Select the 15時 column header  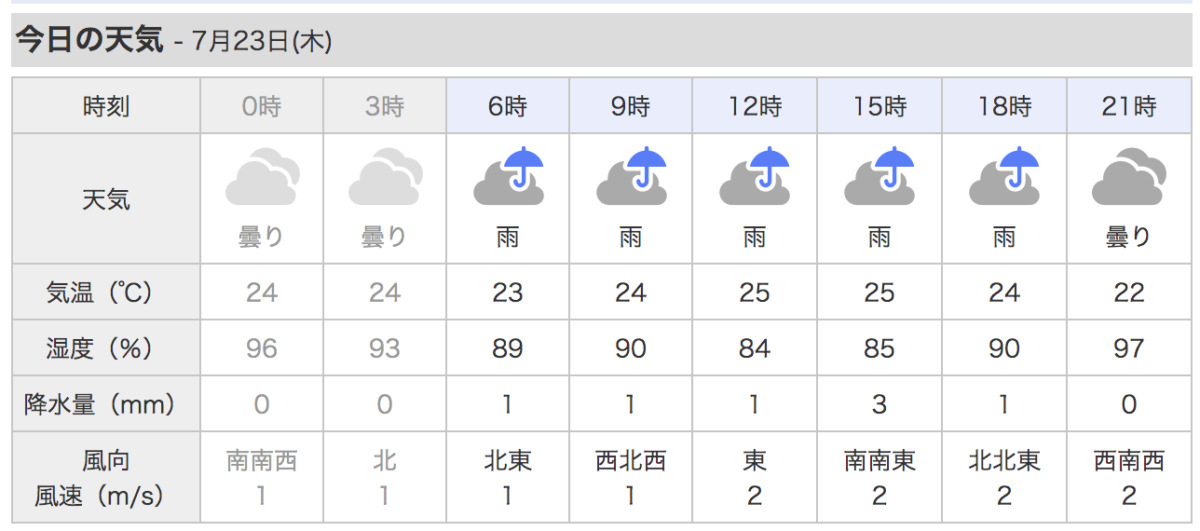click(x=880, y=105)
